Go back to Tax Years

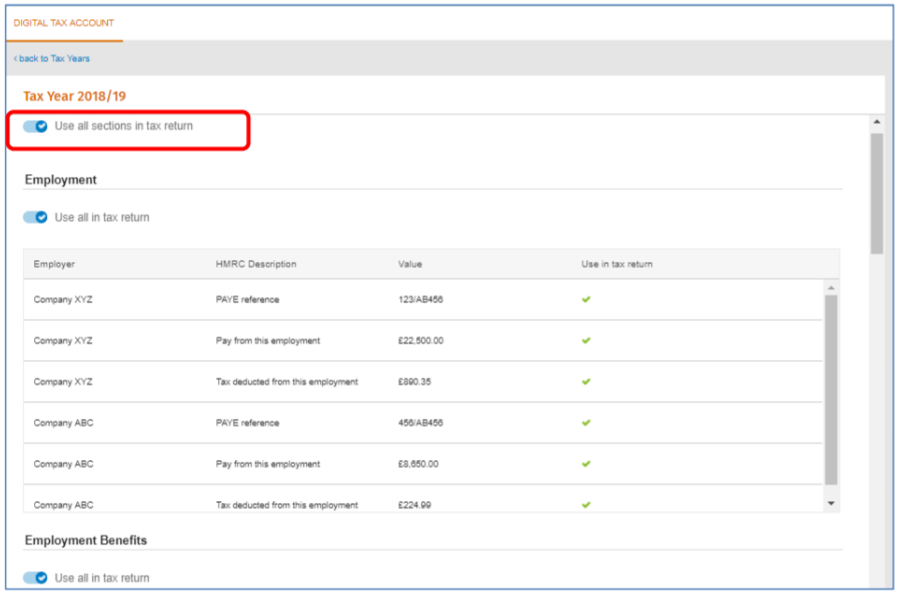52,59
